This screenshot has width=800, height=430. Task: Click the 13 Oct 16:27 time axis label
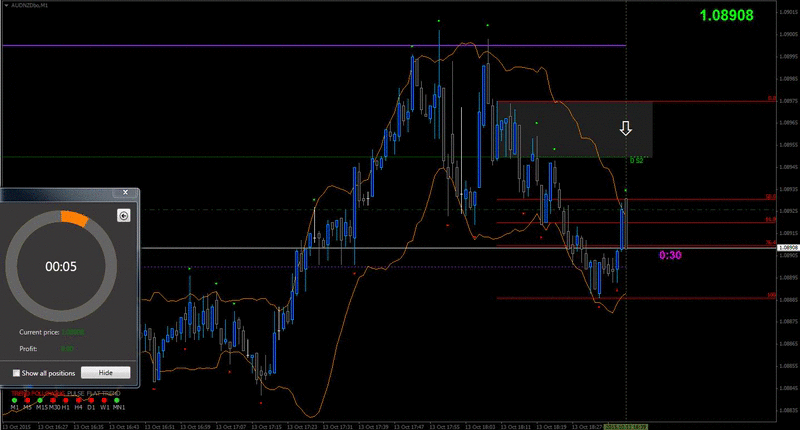point(53,427)
